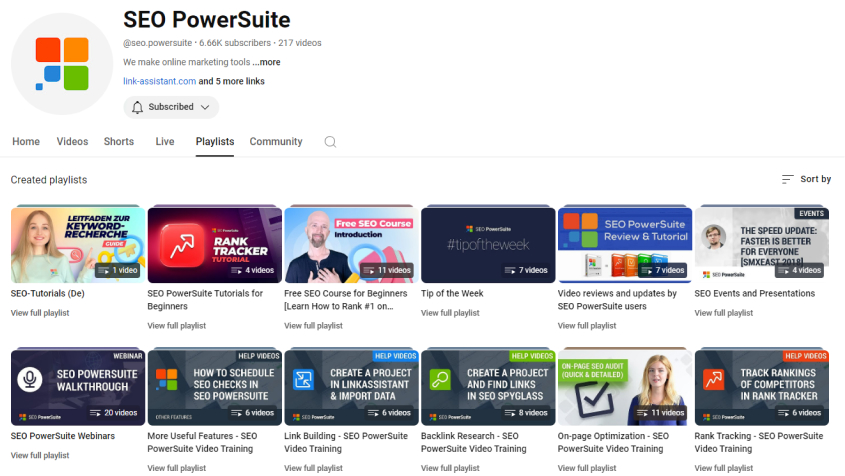Switch to the Shorts tab
This screenshot has height=476, width=845.
click(119, 141)
